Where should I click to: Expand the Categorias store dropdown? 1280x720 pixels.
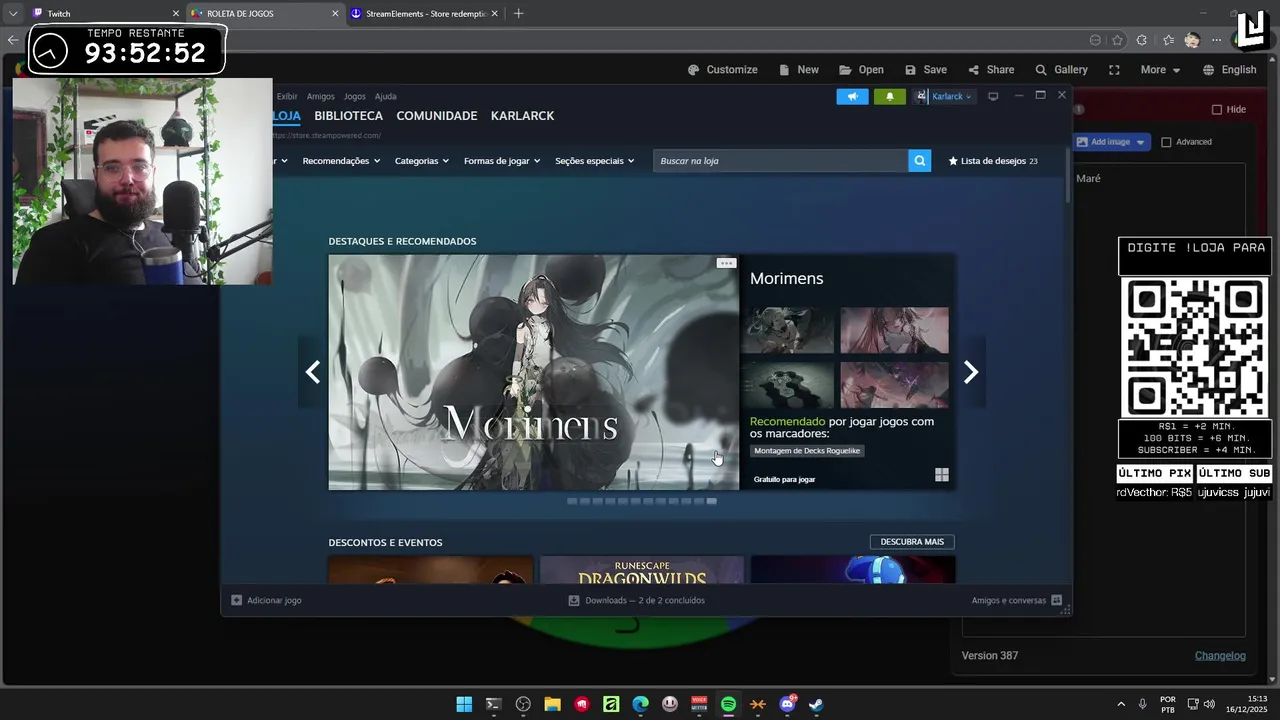[x=422, y=161]
